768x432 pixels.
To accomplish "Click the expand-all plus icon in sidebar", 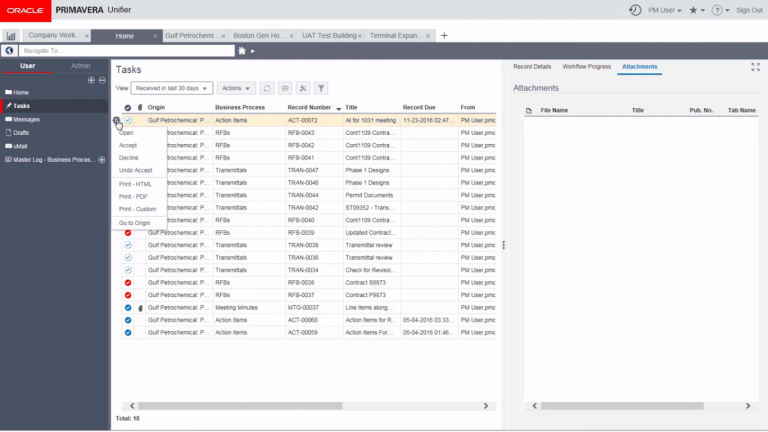I will 91,79.
